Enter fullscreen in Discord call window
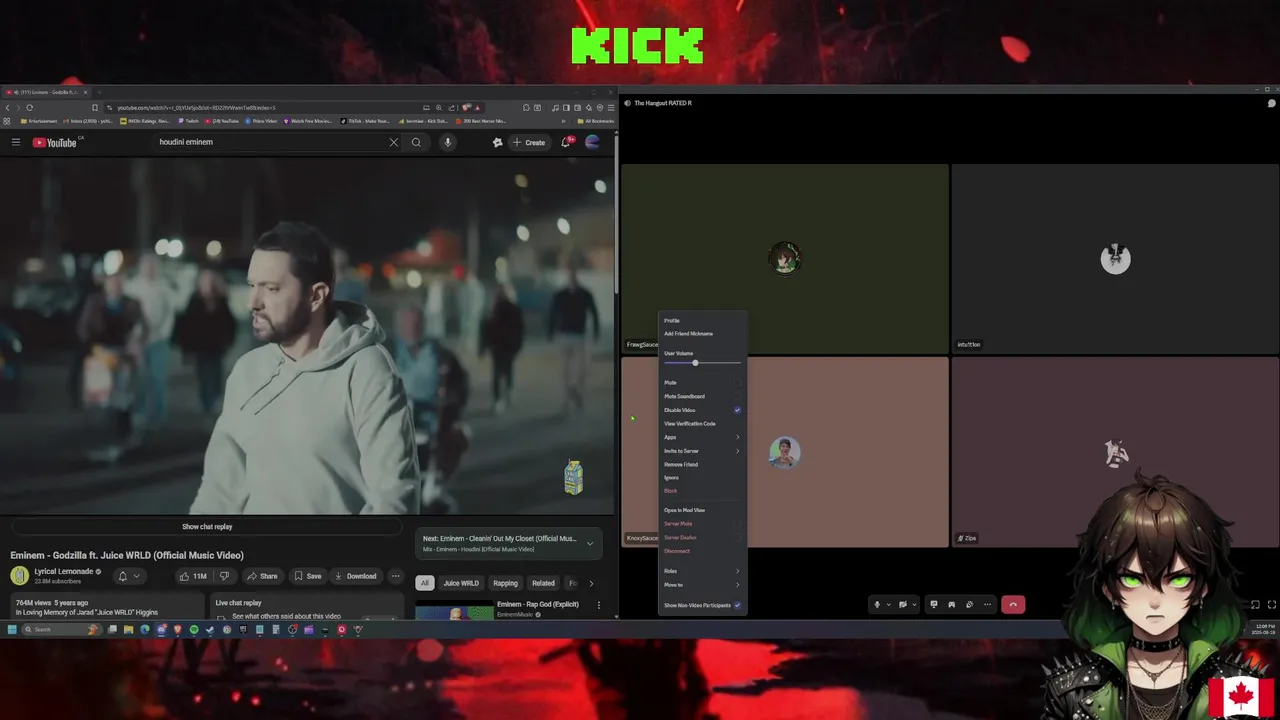The height and width of the screenshot is (720, 1280). point(1271,604)
